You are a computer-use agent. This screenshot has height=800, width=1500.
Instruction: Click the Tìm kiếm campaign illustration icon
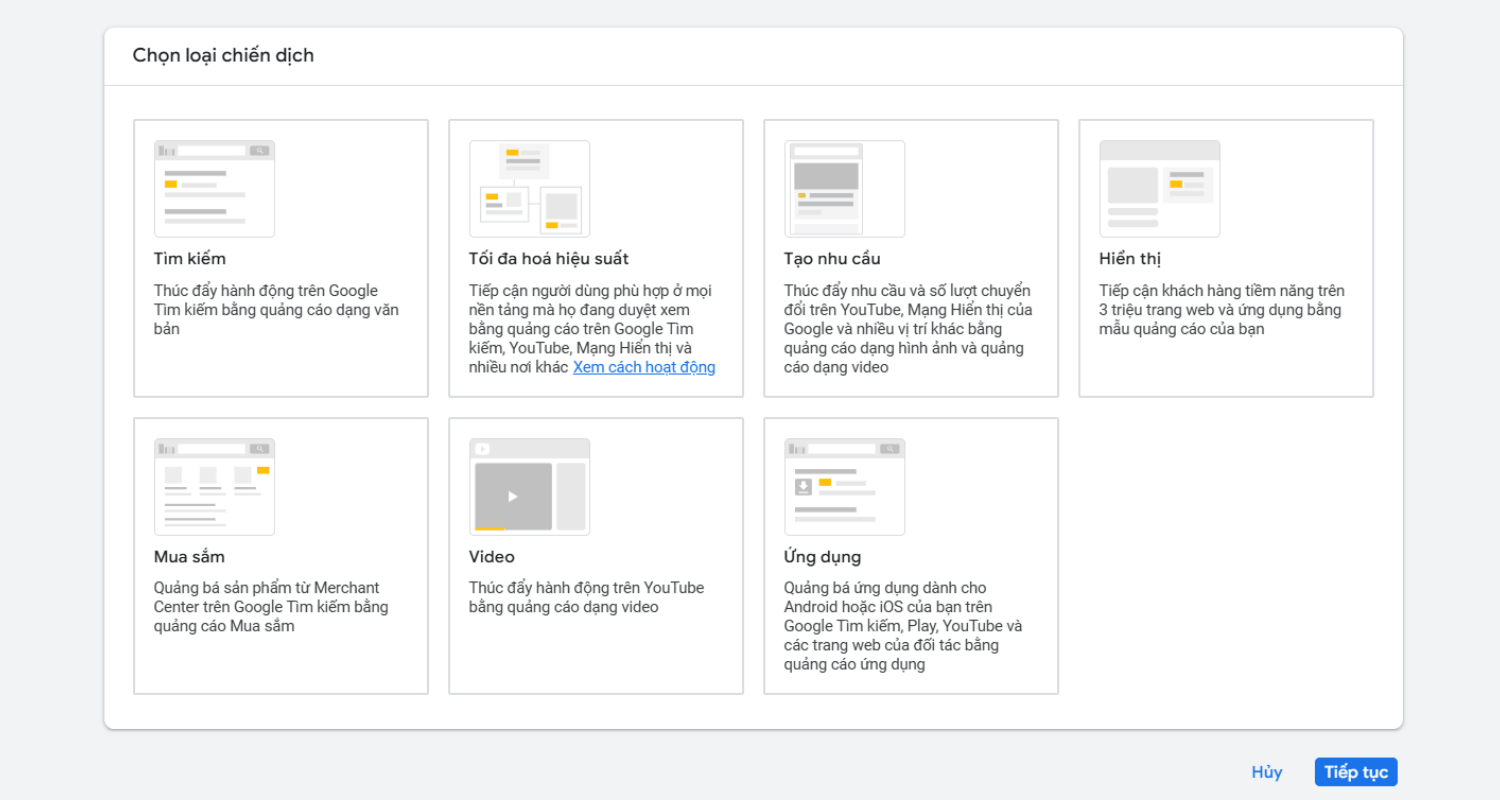[214, 188]
